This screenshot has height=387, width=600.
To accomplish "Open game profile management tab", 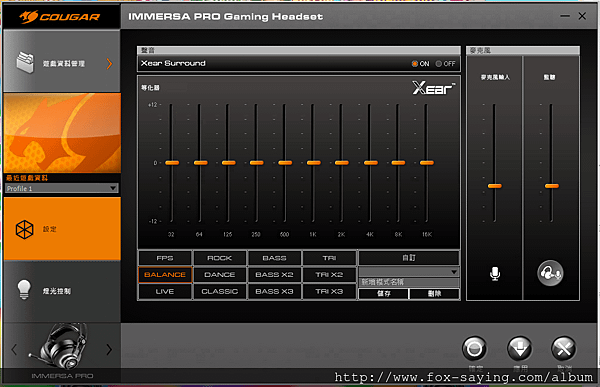I will (x=62, y=62).
